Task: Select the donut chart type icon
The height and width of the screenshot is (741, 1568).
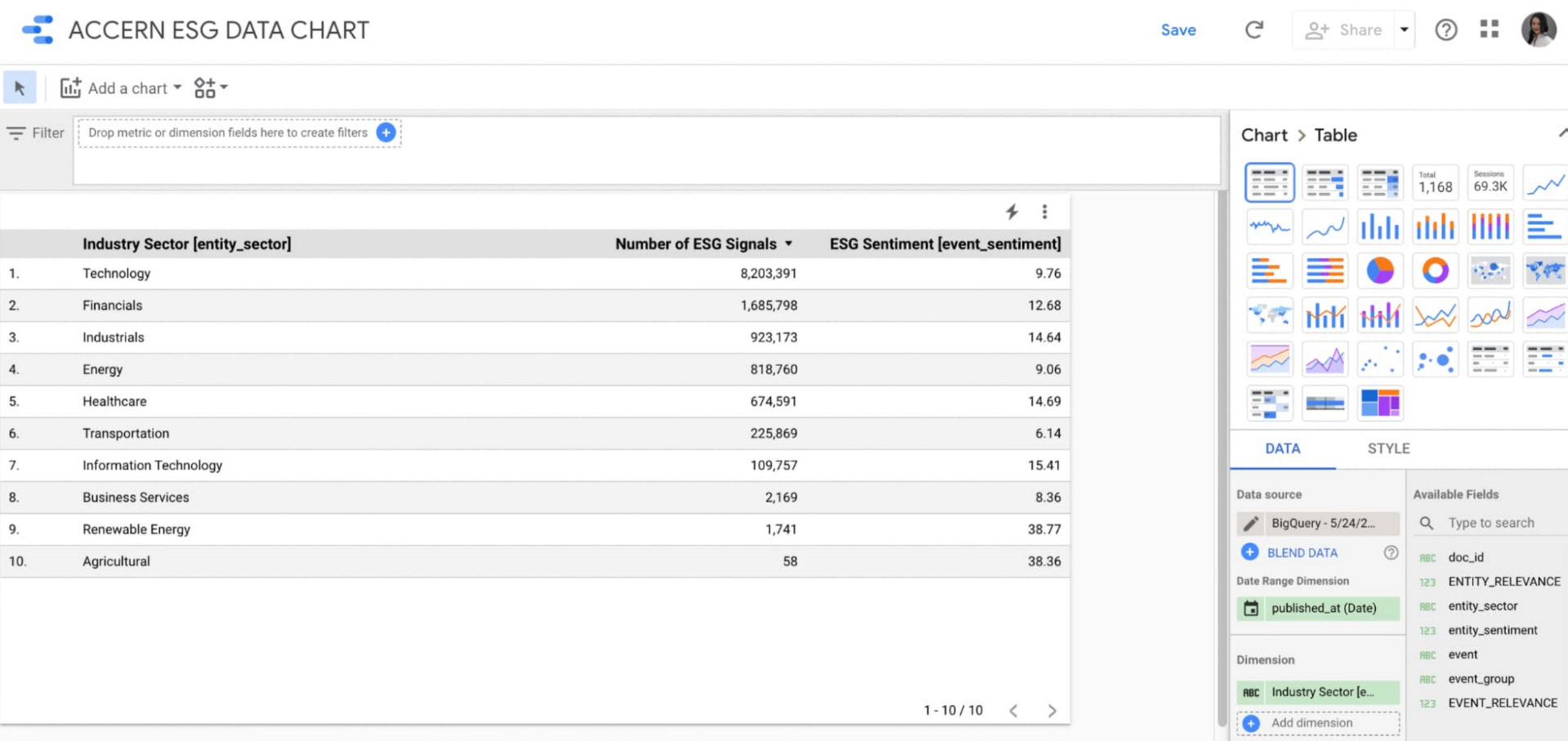Action: [1435, 270]
